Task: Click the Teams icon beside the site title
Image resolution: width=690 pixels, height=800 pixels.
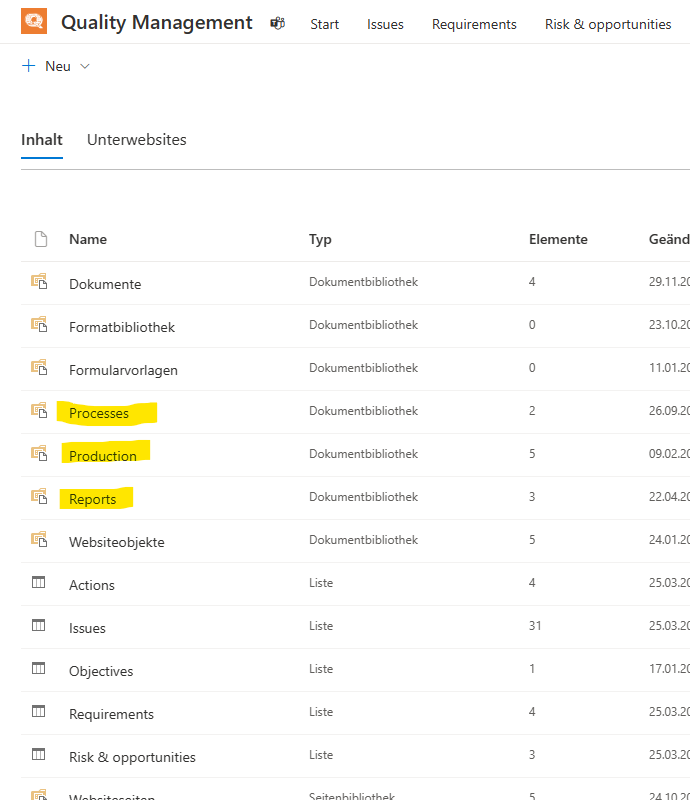Action: pos(278,23)
